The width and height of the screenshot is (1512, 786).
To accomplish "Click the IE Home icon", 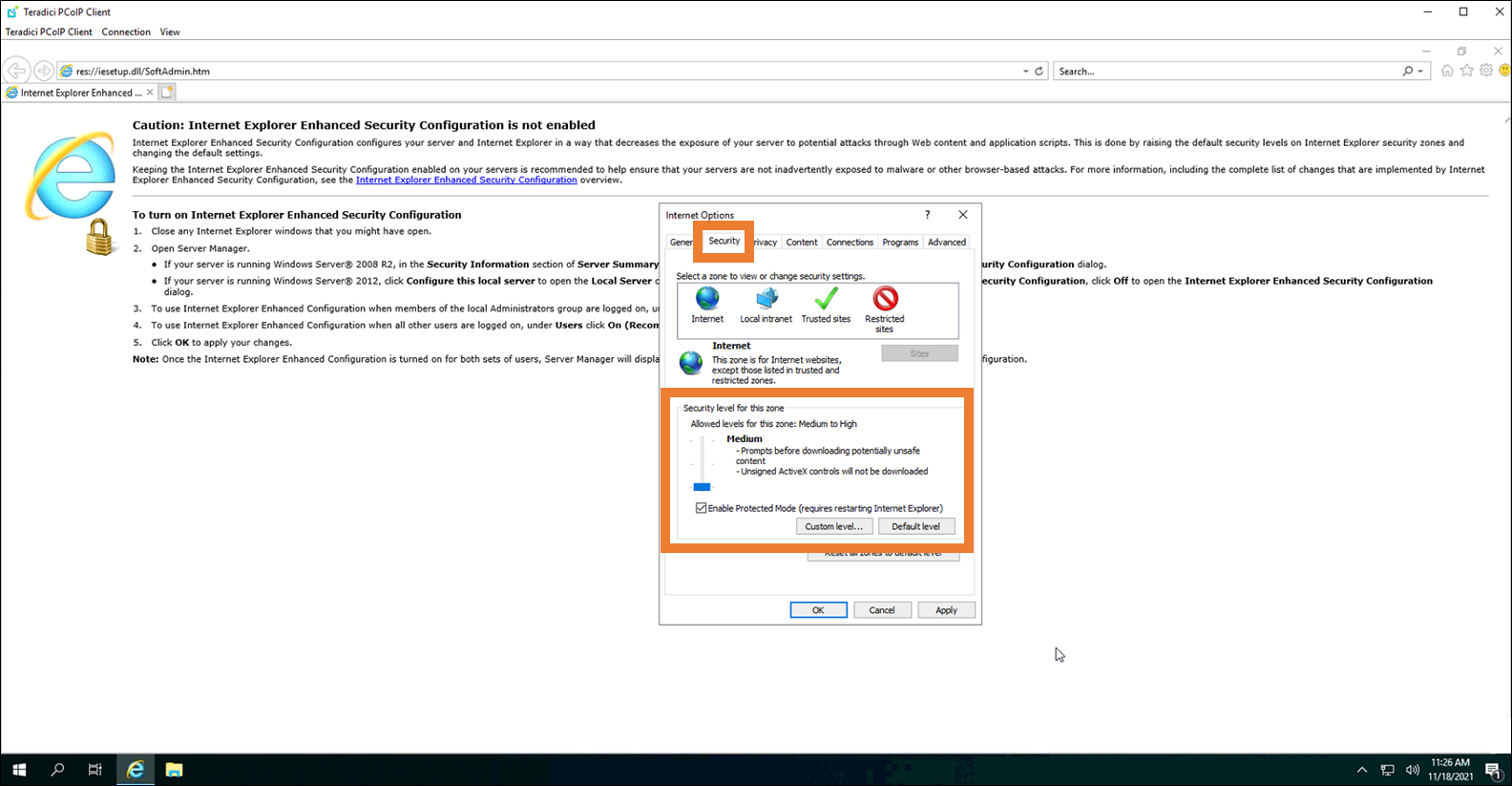I will pos(1447,71).
